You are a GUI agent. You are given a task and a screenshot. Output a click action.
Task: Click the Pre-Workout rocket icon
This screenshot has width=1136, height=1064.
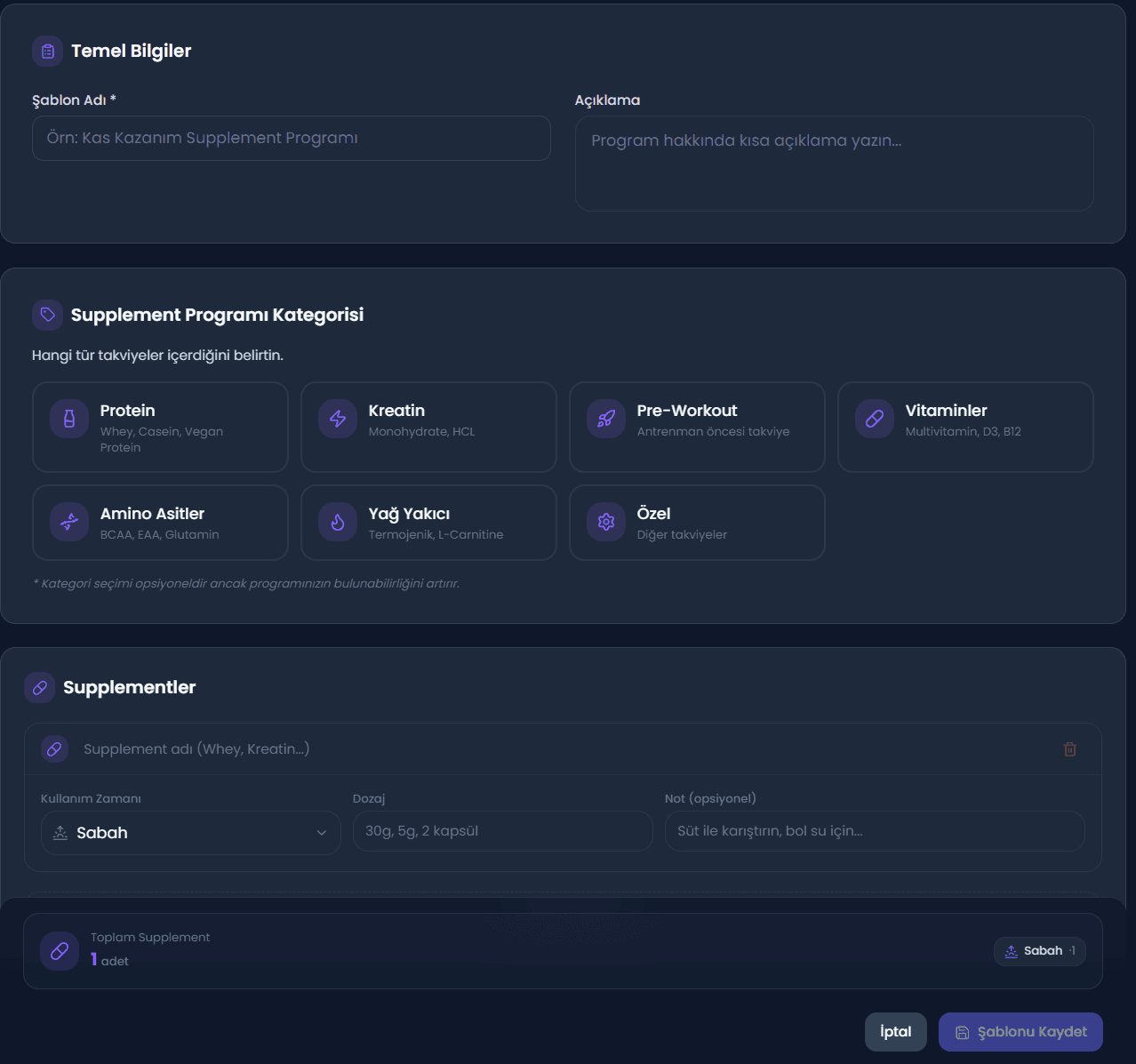coord(606,419)
